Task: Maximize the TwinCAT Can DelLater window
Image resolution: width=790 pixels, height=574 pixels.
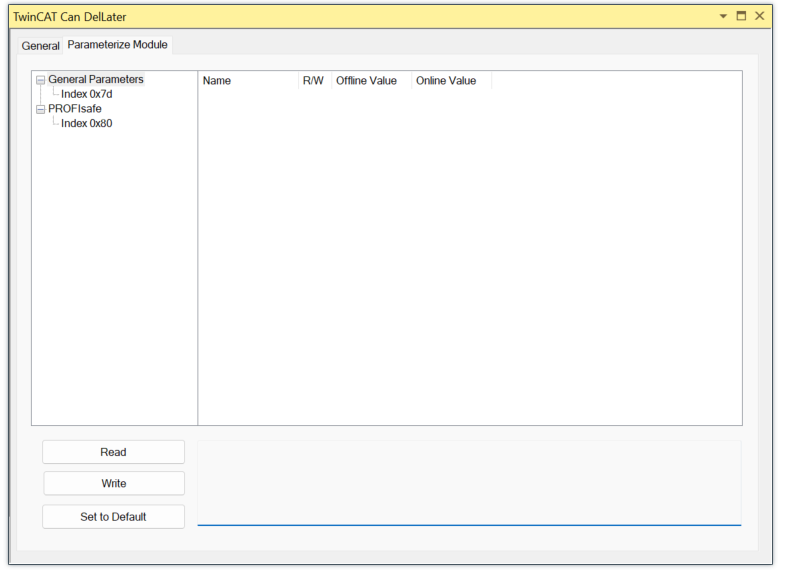Action: pyautogui.click(x=741, y=16)
